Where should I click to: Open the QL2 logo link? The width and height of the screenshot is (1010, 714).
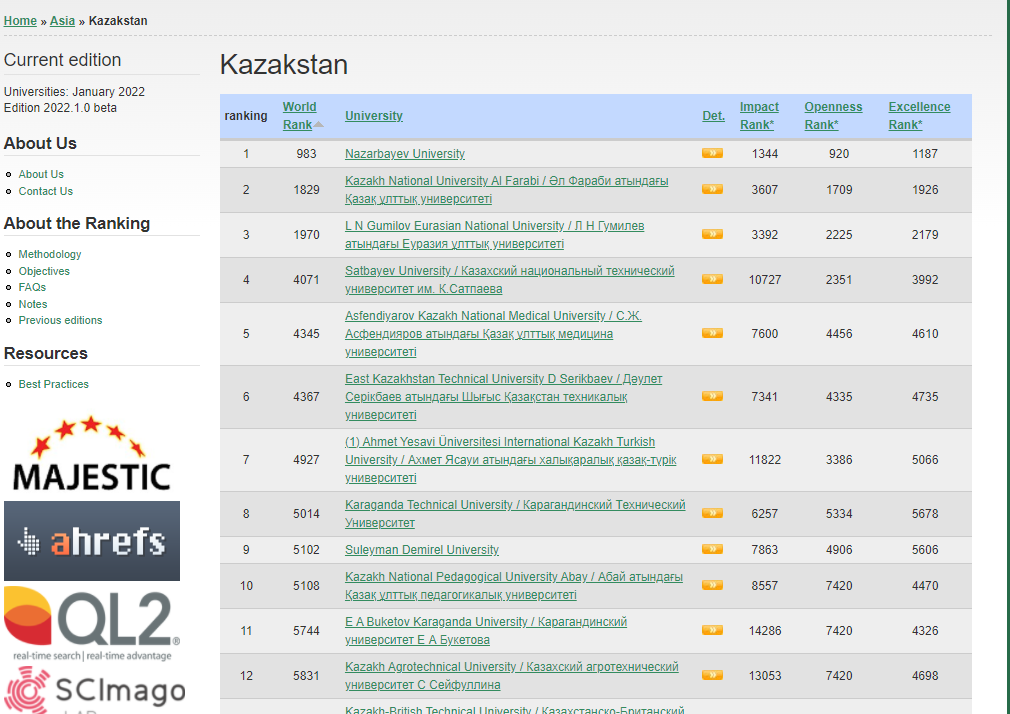tap(92, 624)
